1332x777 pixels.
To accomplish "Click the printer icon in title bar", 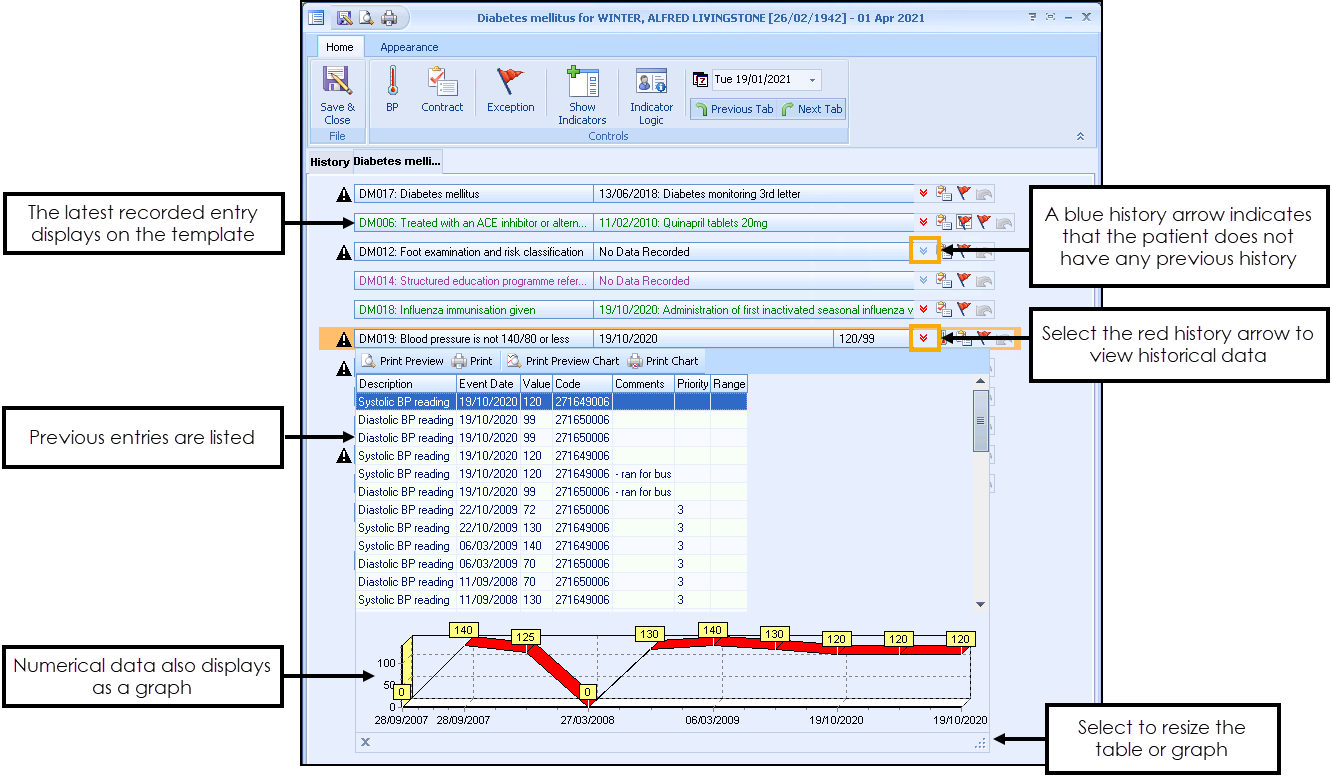I will [389, 17].
